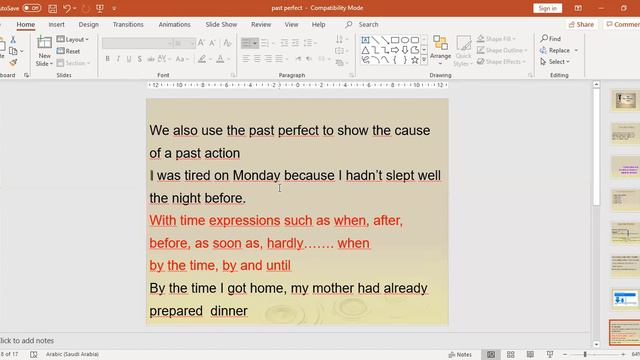
Task: Open the font size dropdown
Action: (x=192, y=43)
